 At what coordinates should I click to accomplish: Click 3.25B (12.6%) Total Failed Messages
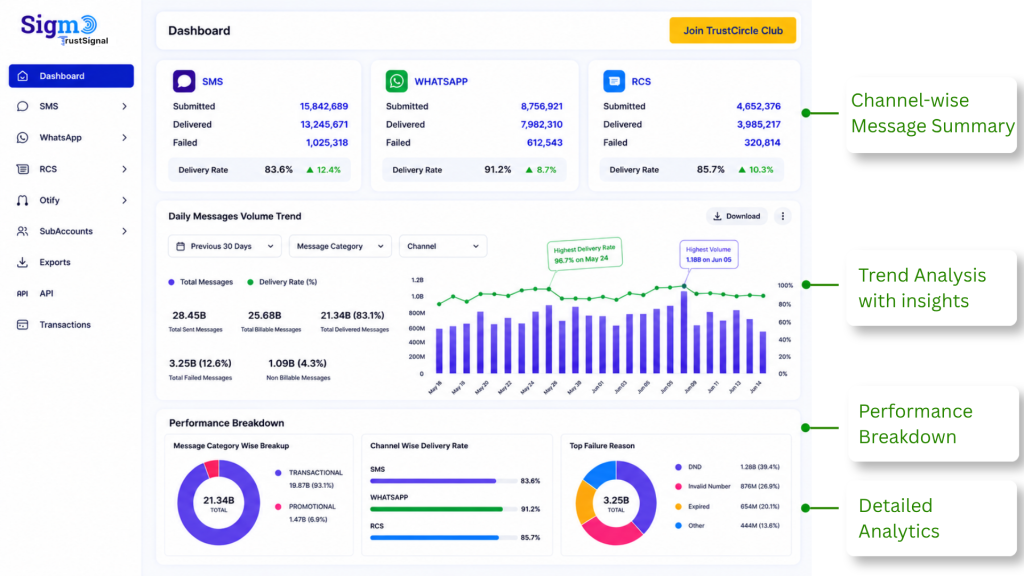pyautogui.click(x=200, y=369)
